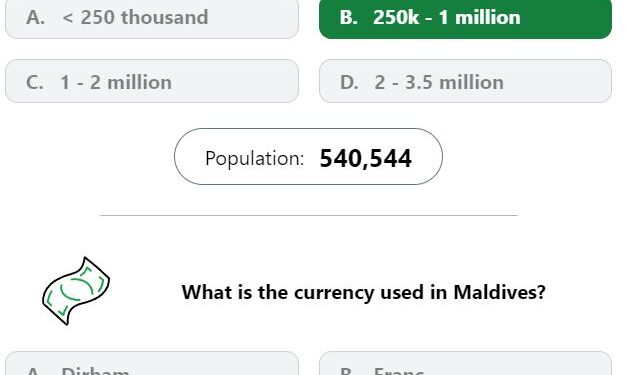Click the Maldives currency question text
627x375 pixels.
point(363,292)
